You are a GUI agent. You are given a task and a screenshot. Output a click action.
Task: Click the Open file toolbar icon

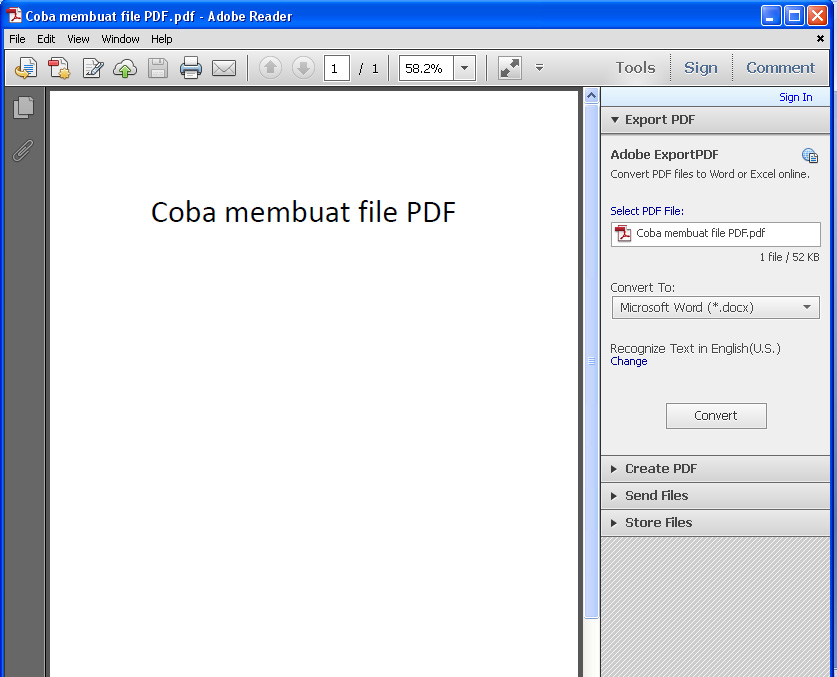click(26, 68)
